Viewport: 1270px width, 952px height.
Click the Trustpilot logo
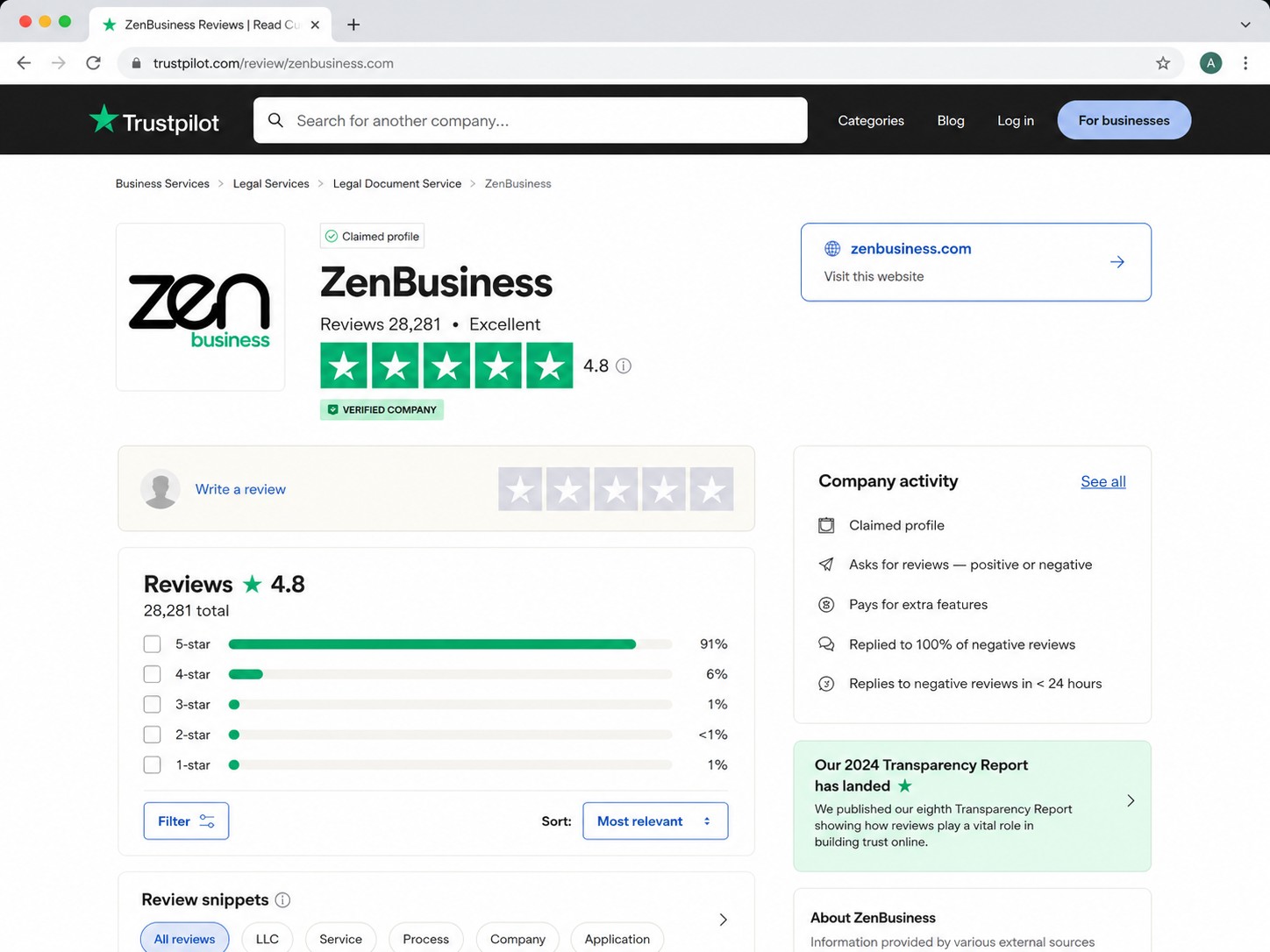[154, 120]
